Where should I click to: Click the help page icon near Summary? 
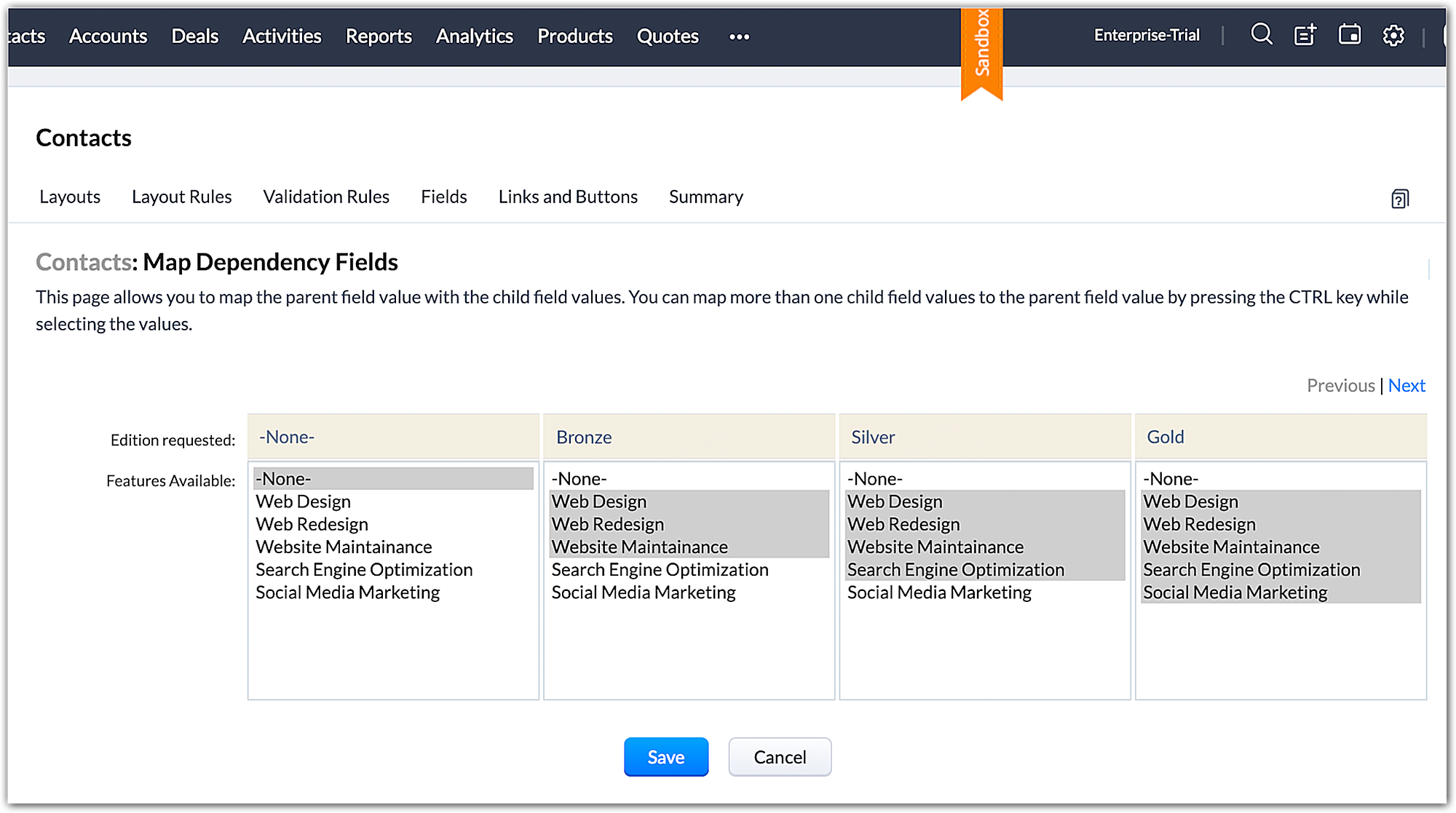click(x=1399, y=199)
